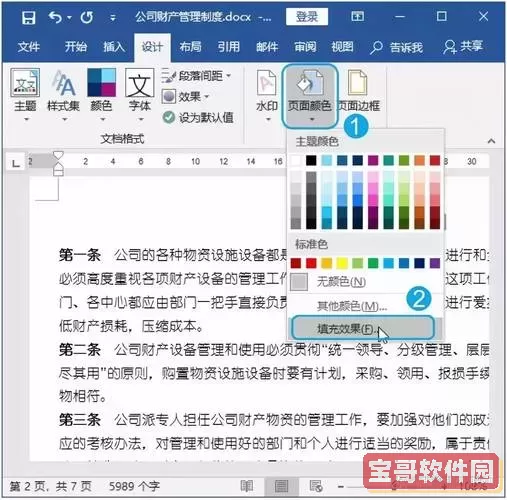Click the word count 5989 个字
The width and height of the screenshot is (507, 500).
click(135, 487)
